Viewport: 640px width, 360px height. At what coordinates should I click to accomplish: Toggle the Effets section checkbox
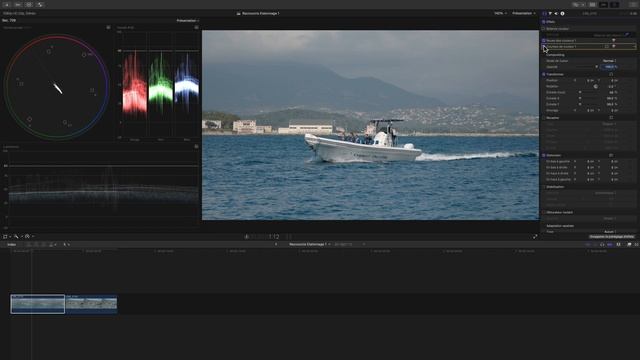[x=544, y=22]
